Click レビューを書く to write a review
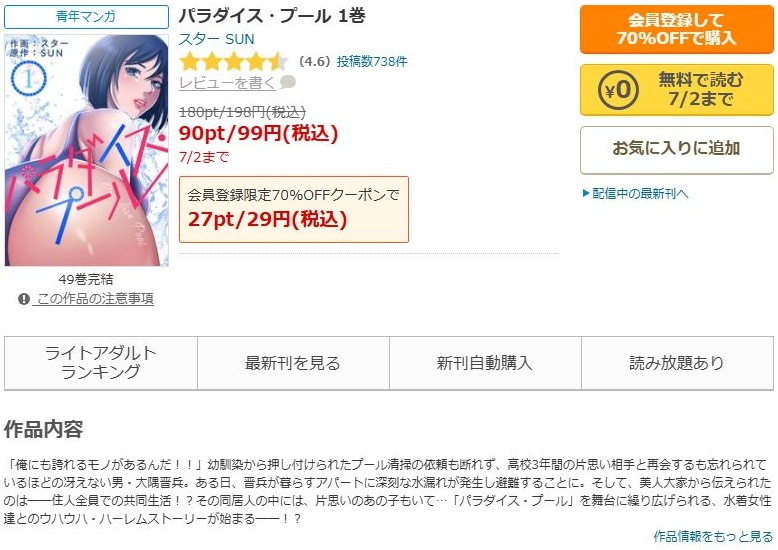This screenshot has width=778, height=550. click(227, 82)
